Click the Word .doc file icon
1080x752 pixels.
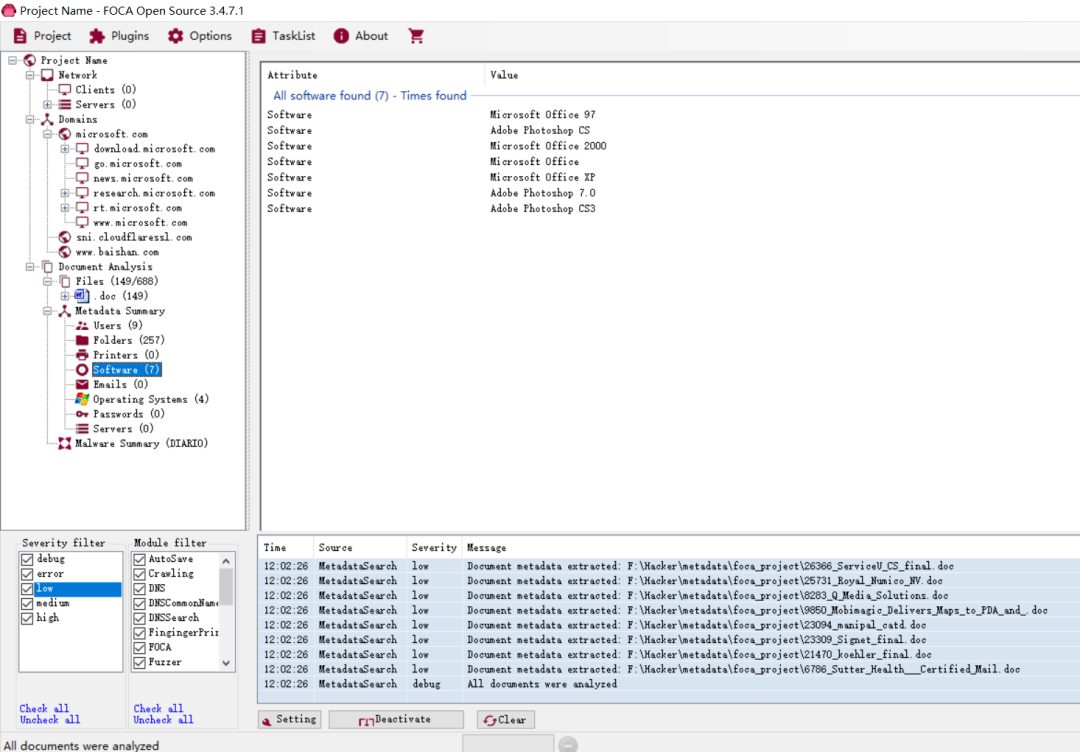pos(82,296)
